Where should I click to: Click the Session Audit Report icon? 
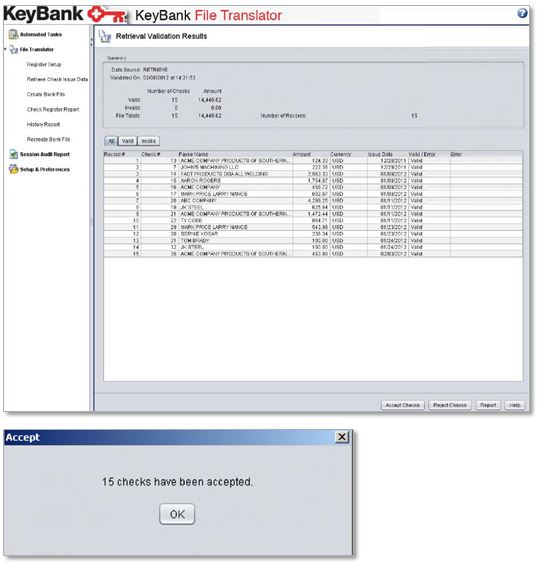[x=13, y=154]
